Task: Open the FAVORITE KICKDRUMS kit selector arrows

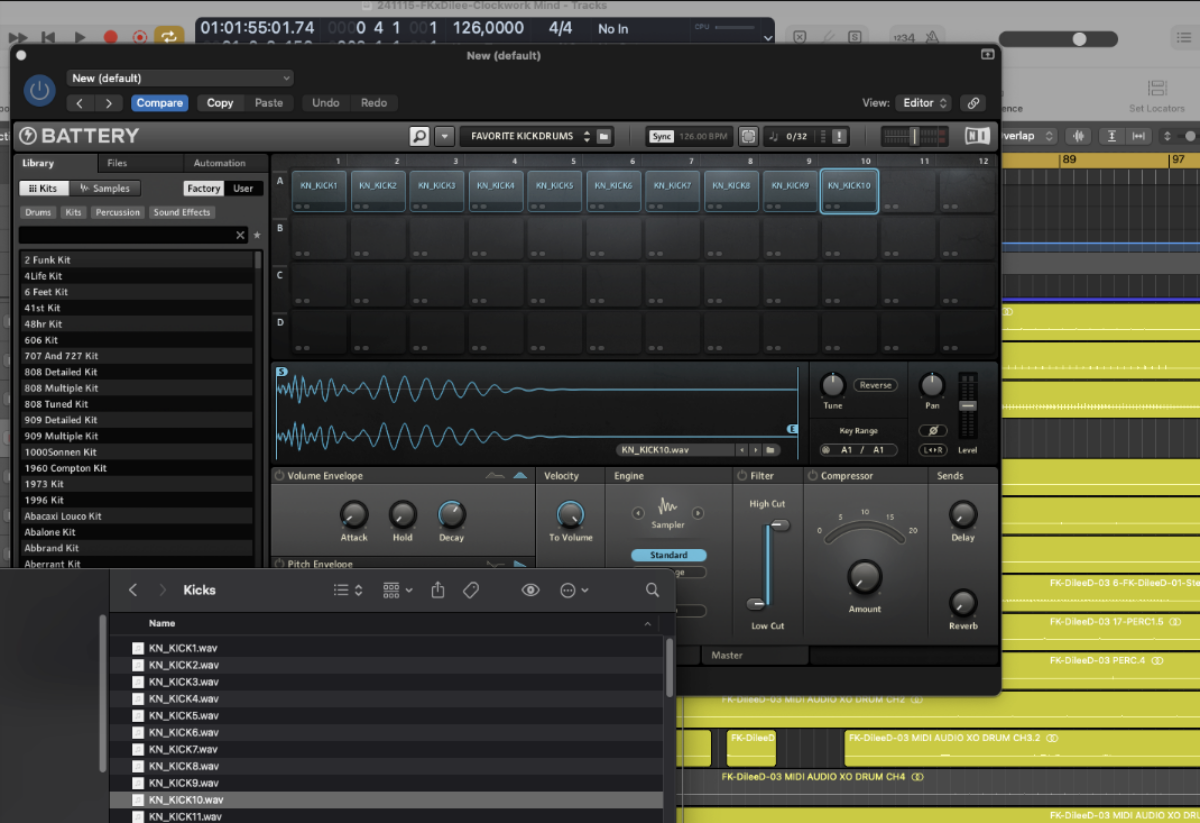Action: [587, 136]
